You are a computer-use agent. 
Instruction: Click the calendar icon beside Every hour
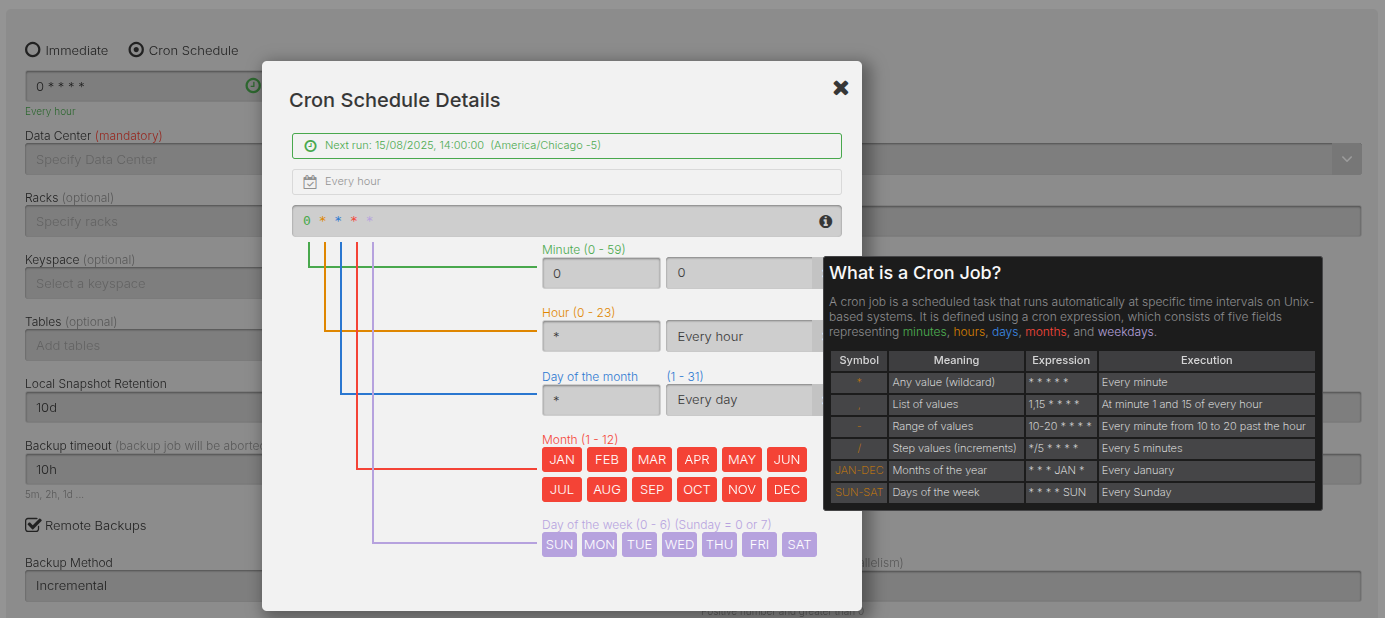click(310, 182)
